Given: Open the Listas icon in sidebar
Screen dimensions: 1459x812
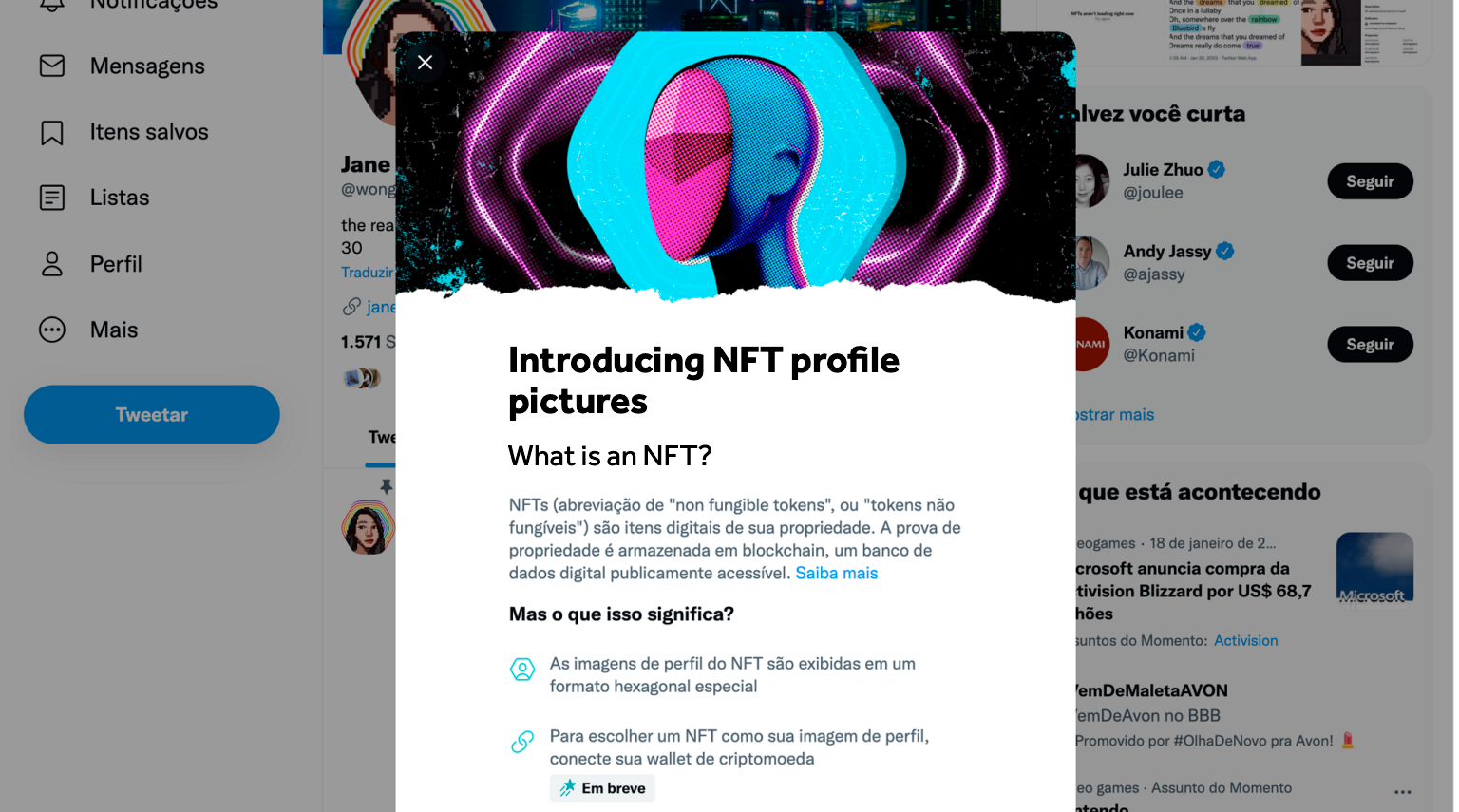Looking at the screenshot, I should pos(52,198).
